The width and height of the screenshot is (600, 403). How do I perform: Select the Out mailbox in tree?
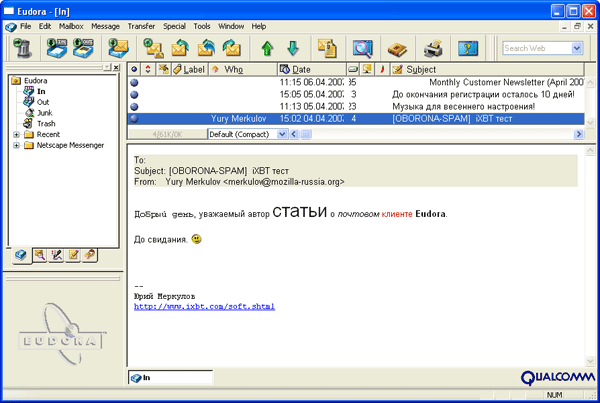pos(43,102)
